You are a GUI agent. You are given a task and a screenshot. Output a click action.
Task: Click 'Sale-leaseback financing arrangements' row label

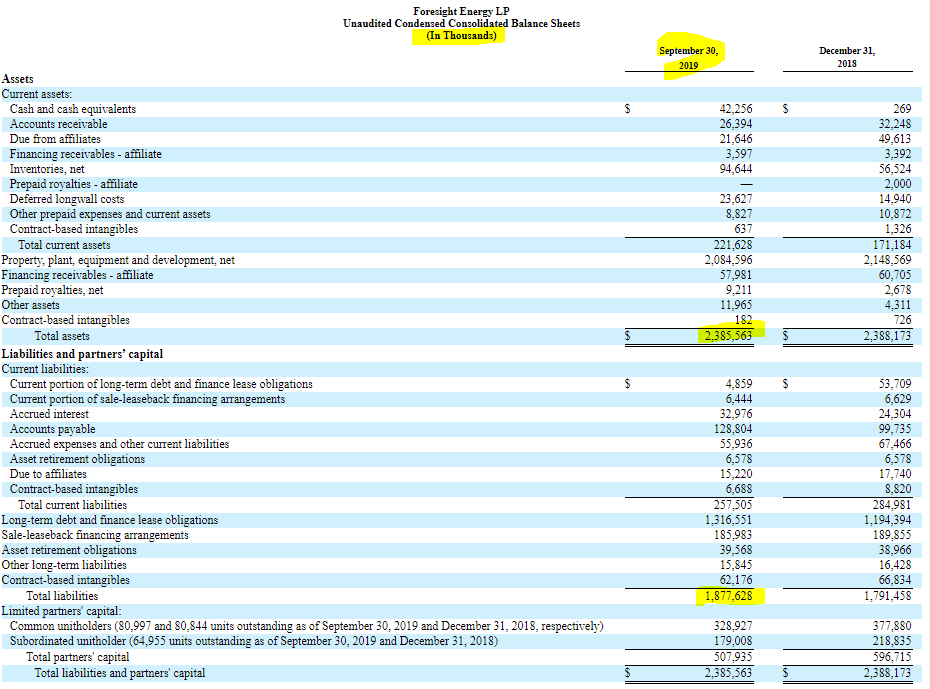click(x=95, y=535)
